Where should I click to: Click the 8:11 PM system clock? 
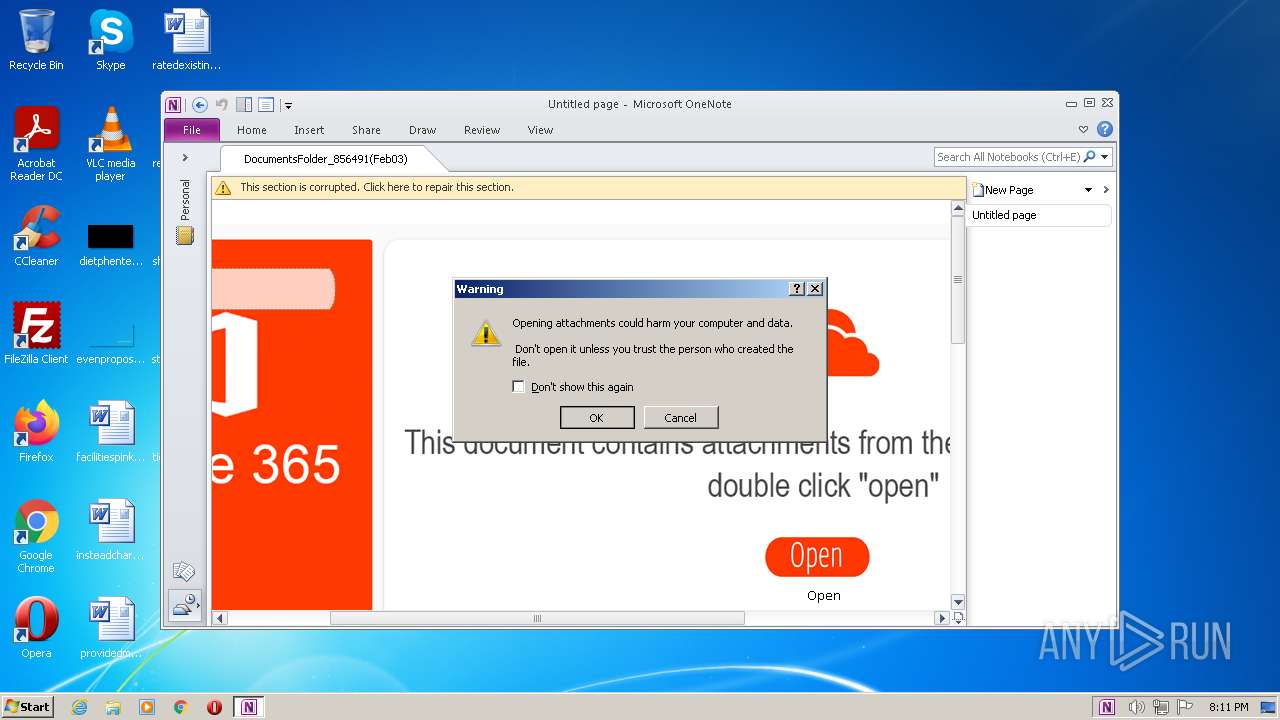(1228, 707)
